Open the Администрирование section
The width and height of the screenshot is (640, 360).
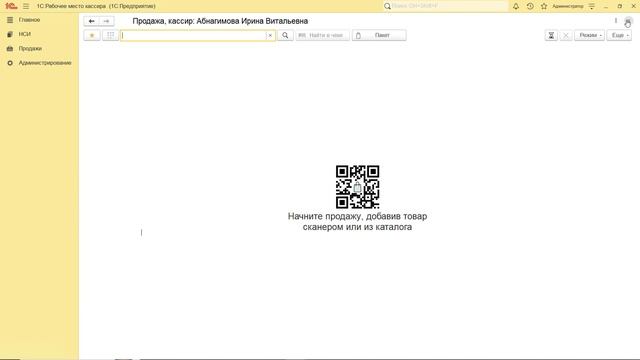tap(45, 63)
